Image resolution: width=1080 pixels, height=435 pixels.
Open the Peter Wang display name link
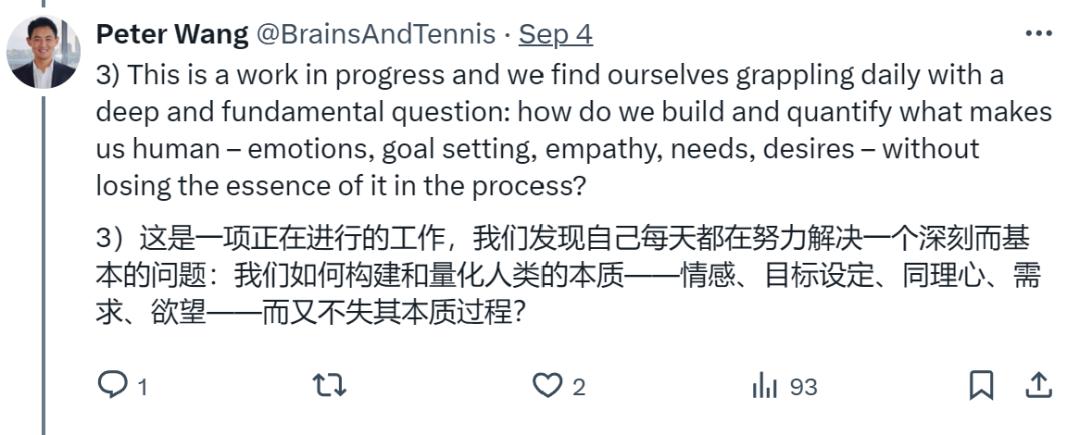click(171, 35)
